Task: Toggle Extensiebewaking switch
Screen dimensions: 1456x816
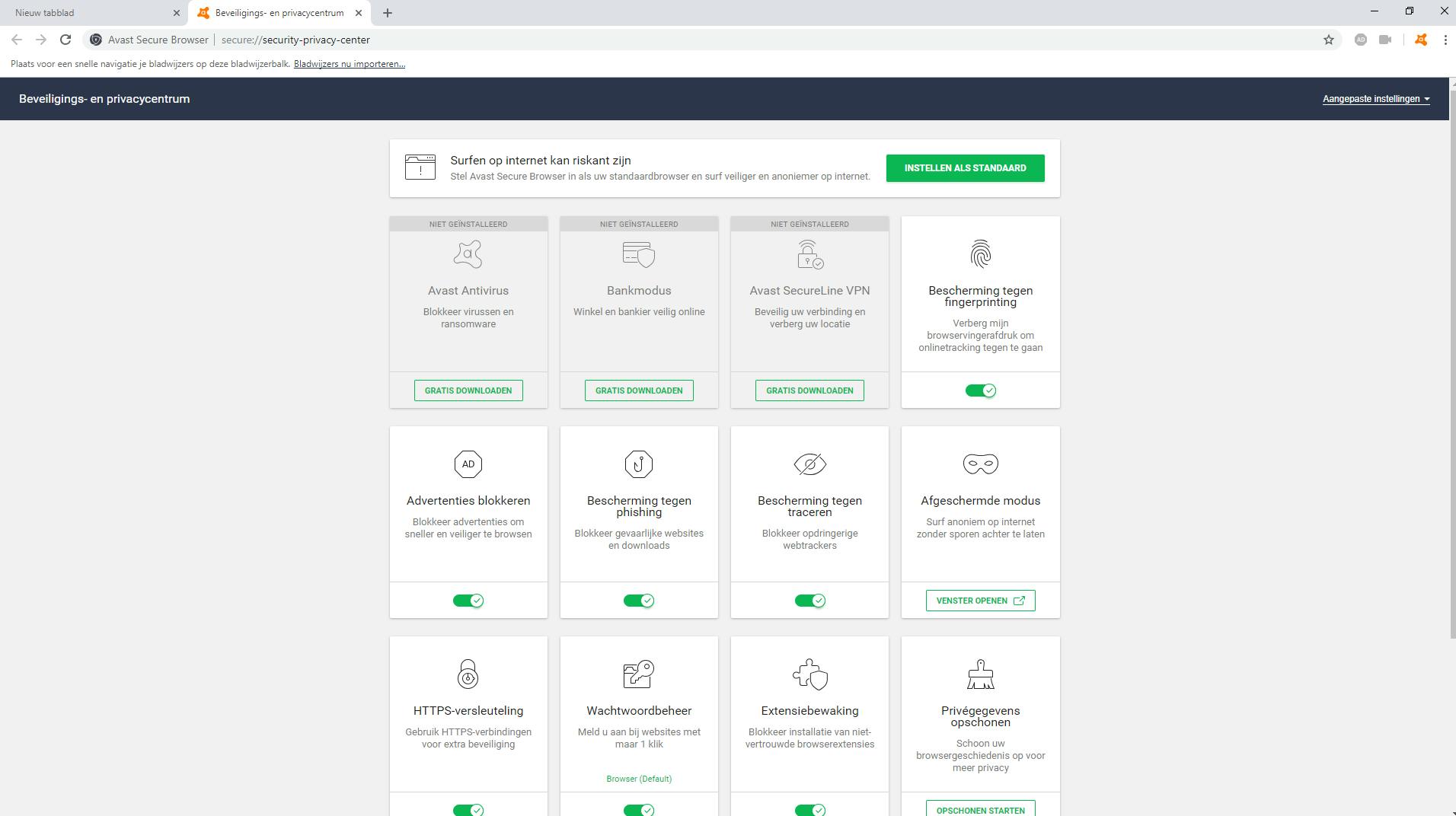Action: pyautogui.click(x=809, y=810)
